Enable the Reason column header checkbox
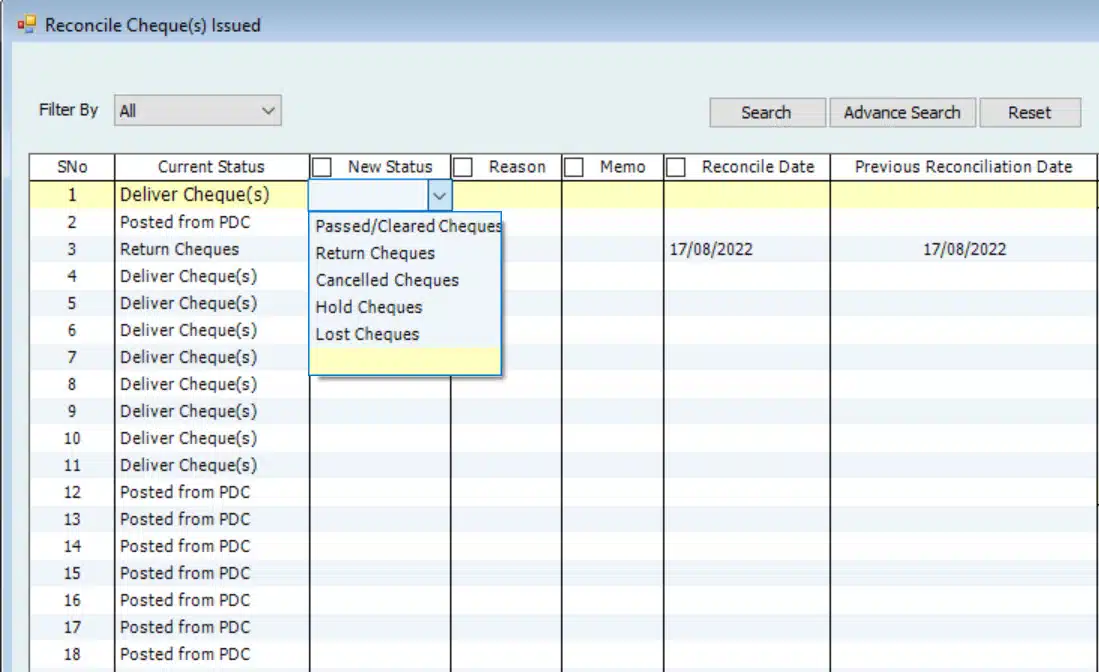Image resolution: width=1099 pixels, height=672 pixels. [x=463, y=167]
